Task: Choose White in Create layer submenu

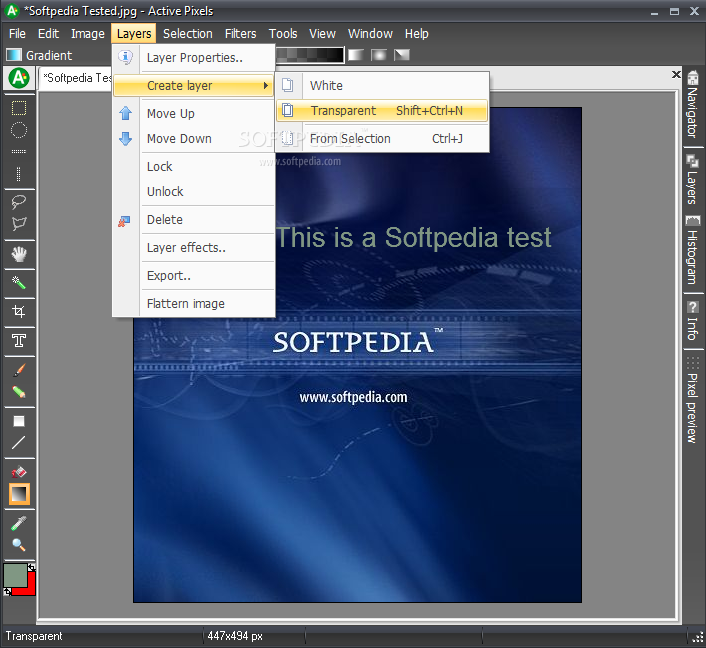Action: [382, 86]
